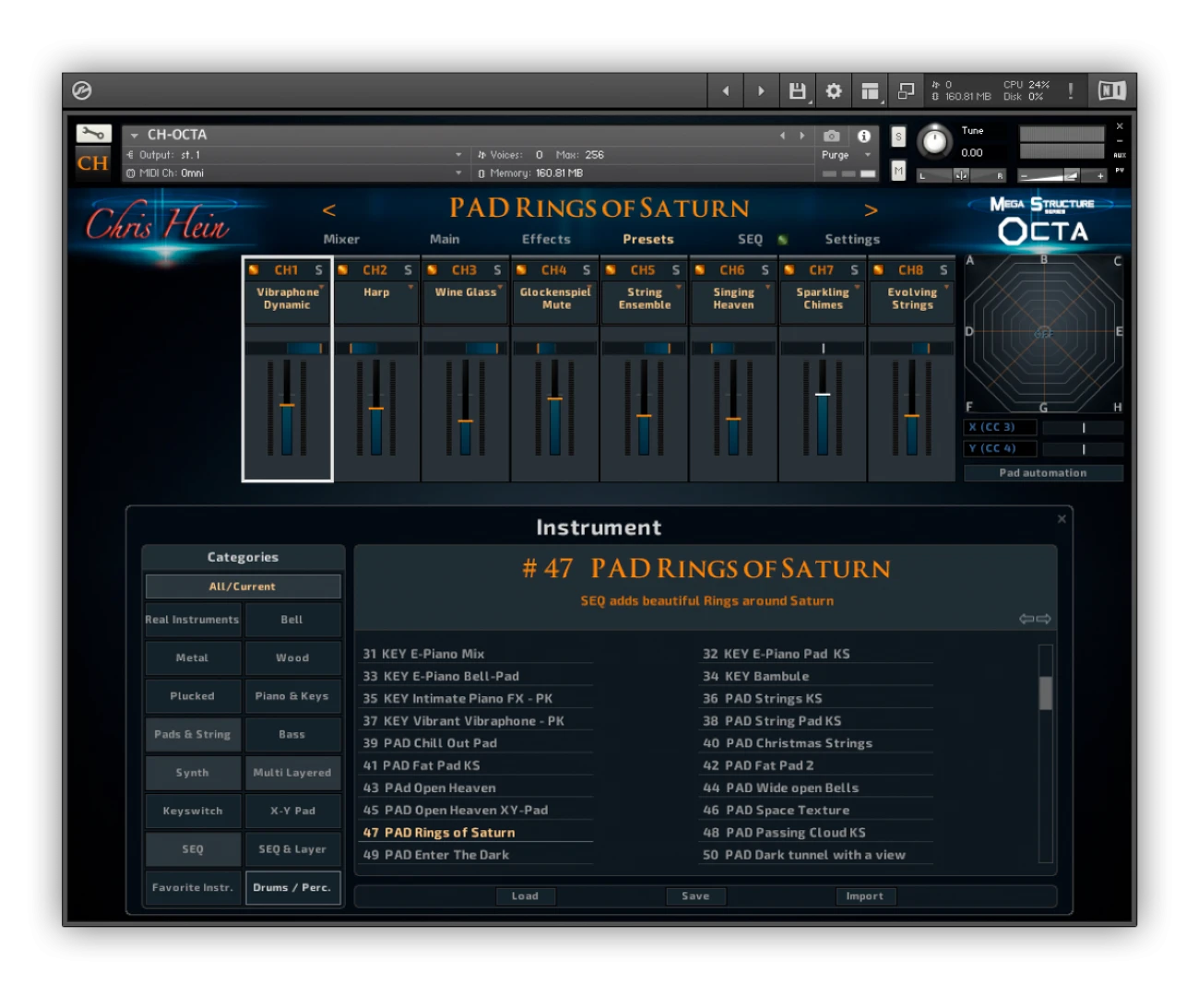This screenshot has width=1199, height=1008.
Task: Click the instrument browser left-right arrows
Action: pos(1035,619)
